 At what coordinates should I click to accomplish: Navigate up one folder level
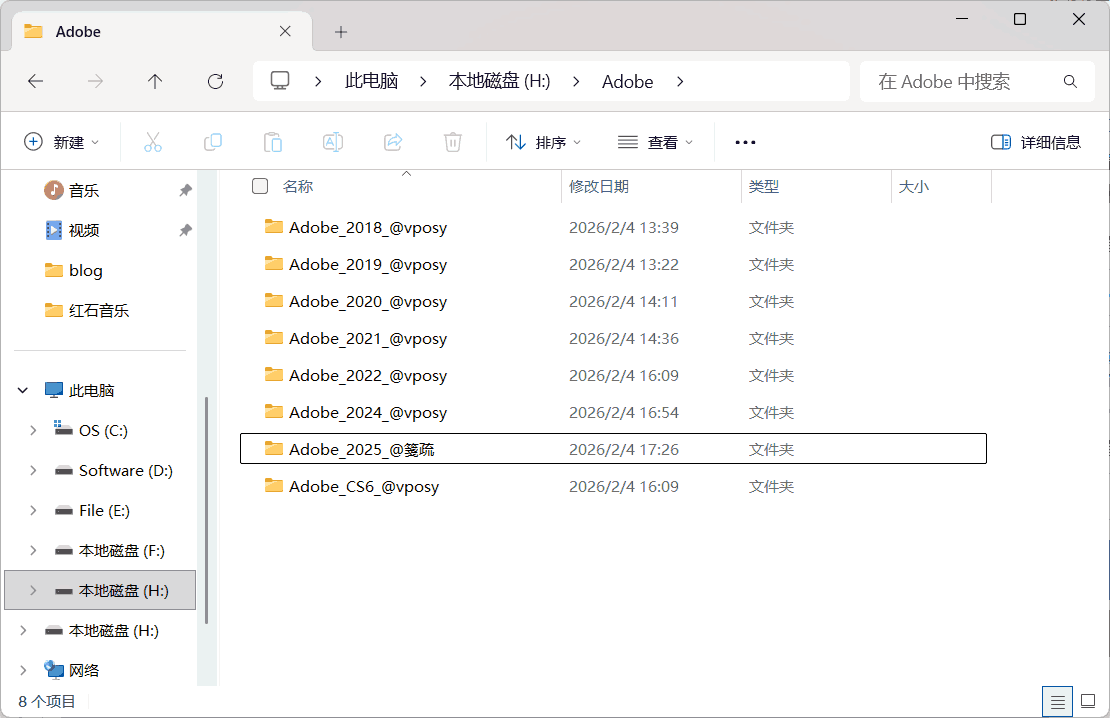[x=155, y=81]
